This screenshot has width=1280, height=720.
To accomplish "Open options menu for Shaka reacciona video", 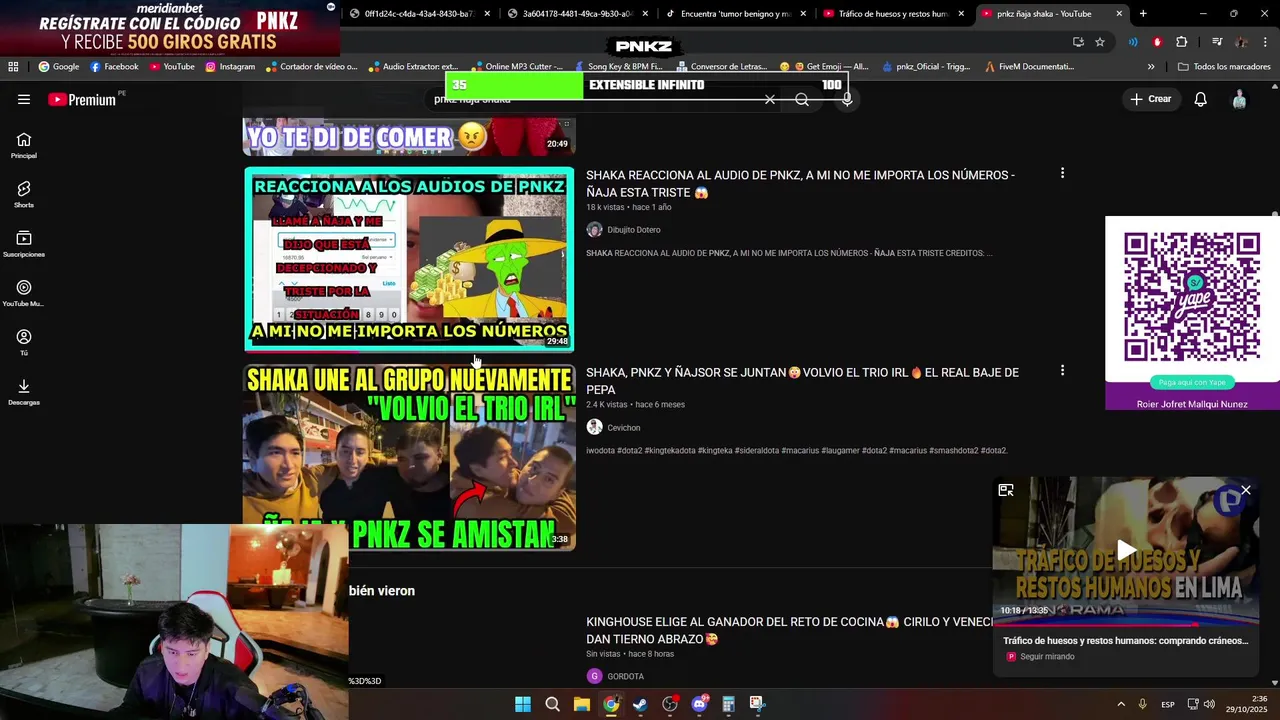I will 1062,173.
